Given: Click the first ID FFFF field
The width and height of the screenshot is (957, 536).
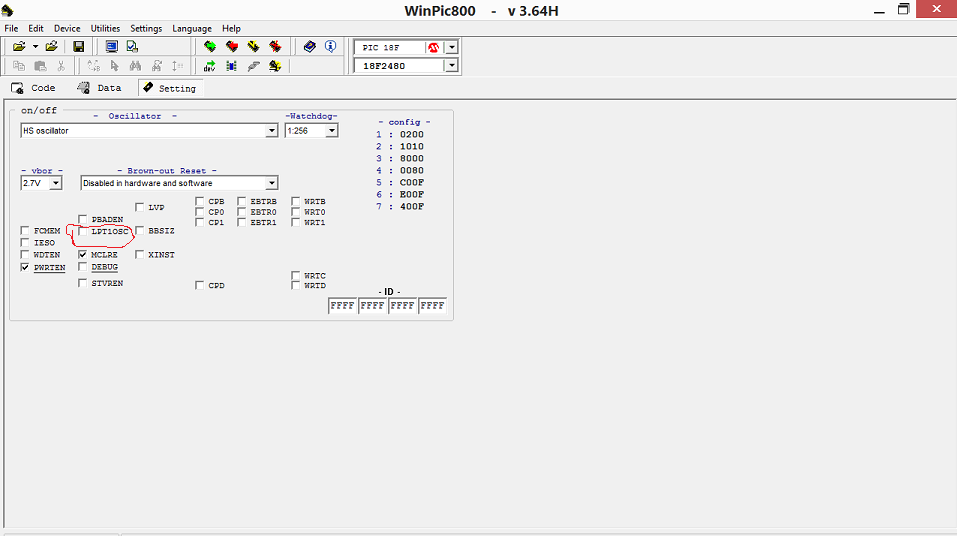Looking at the screenshot, I should (x=342, y=306).
